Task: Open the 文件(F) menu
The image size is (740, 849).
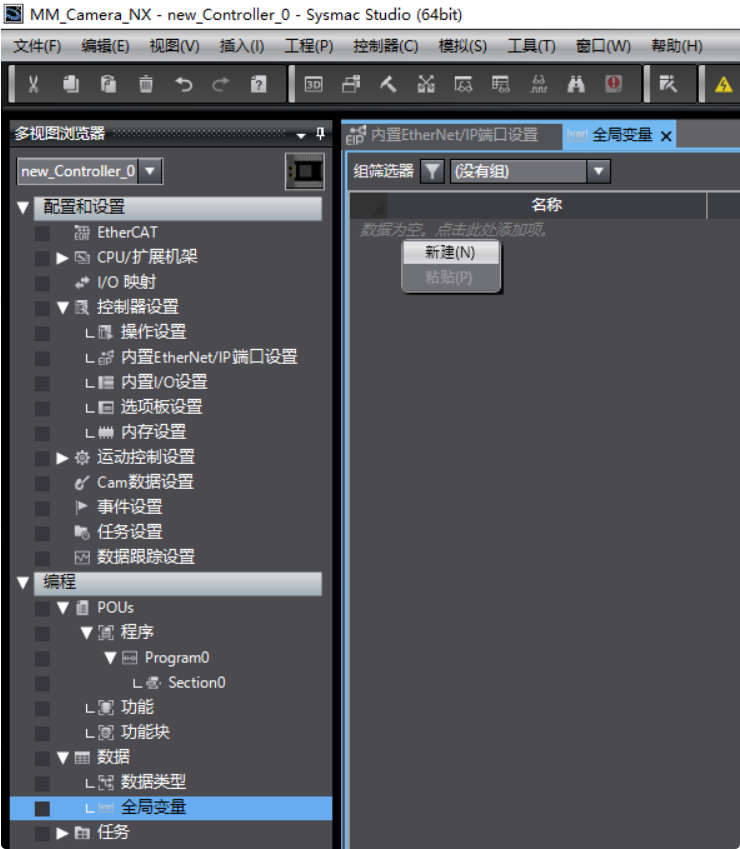Action: point(37,46)
